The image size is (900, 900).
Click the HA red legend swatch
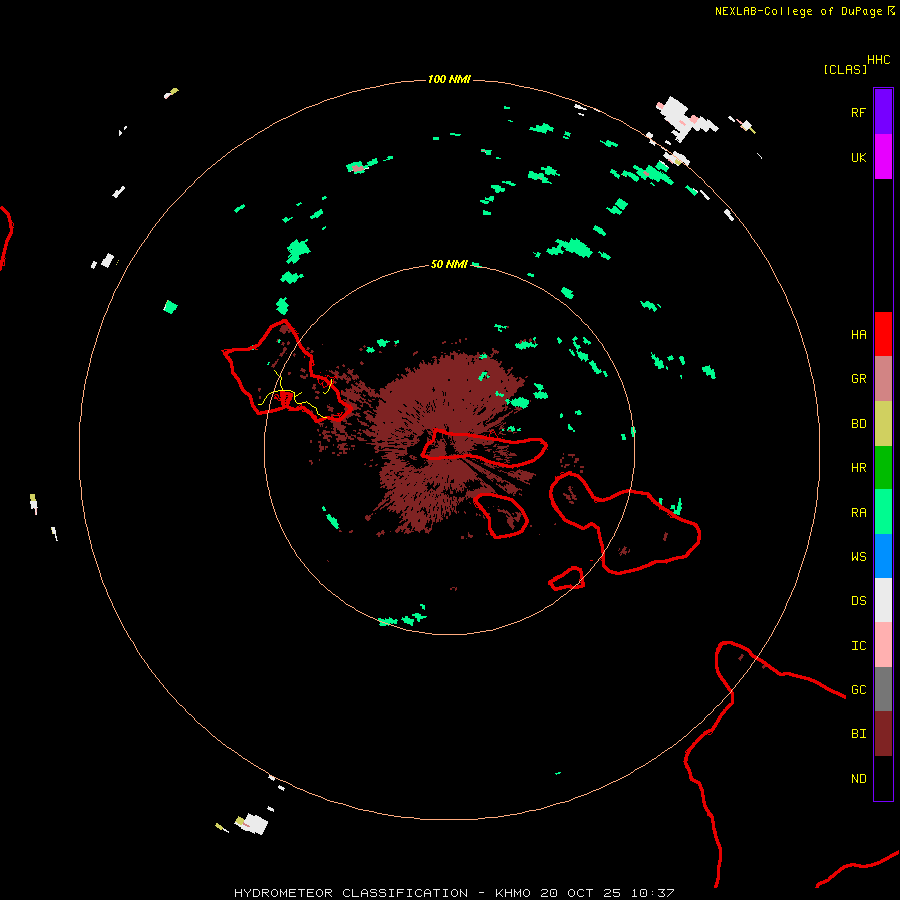pos(883,334)
